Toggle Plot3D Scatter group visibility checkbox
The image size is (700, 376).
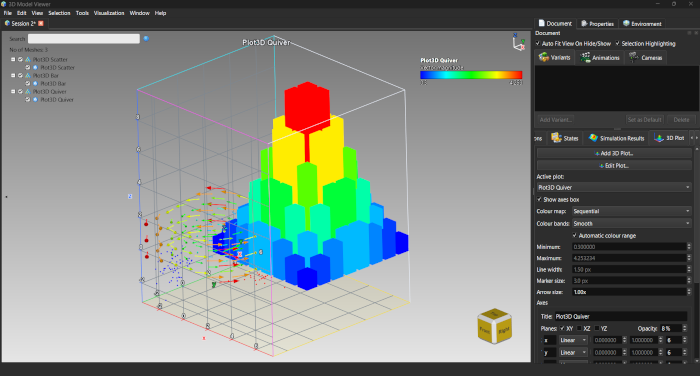pos(20,59)
